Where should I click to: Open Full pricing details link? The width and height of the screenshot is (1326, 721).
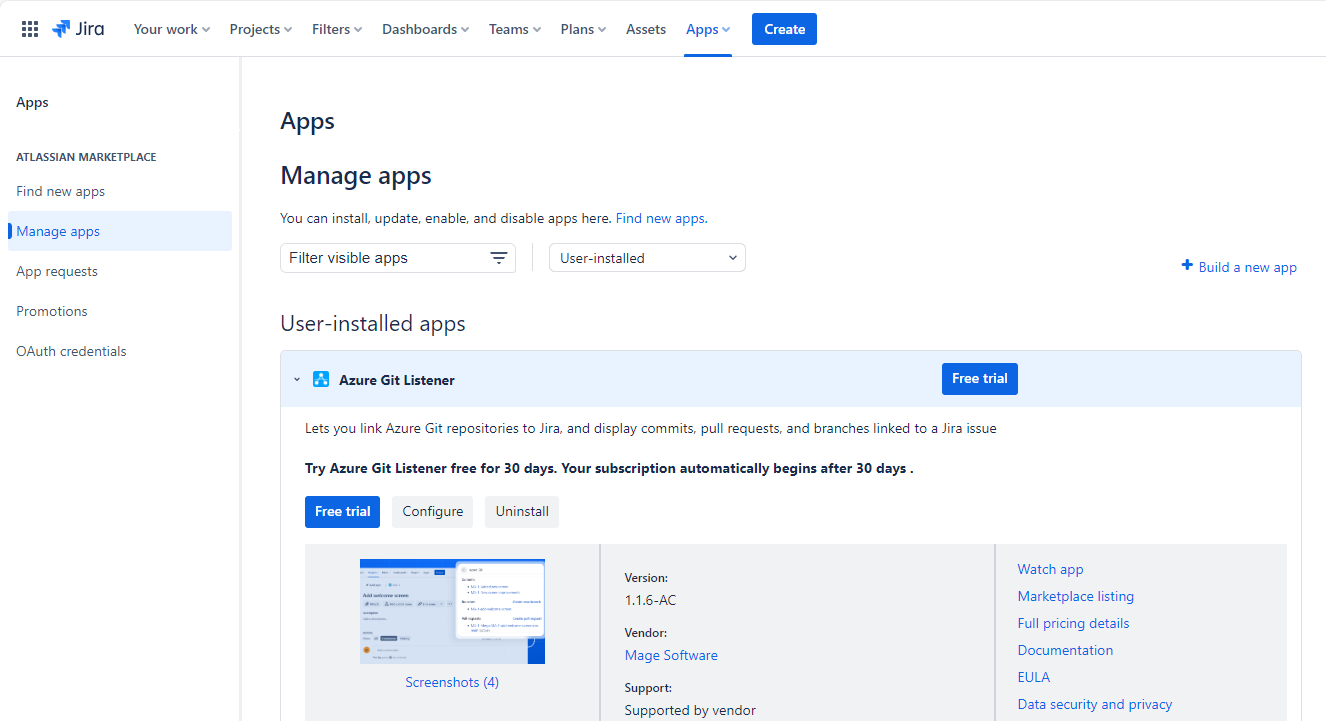1073,623
